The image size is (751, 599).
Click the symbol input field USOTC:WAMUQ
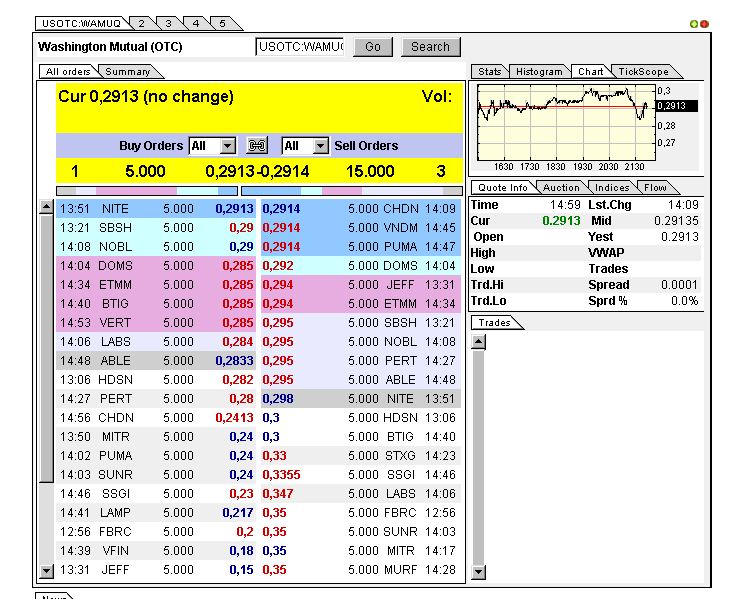(300, 47)
